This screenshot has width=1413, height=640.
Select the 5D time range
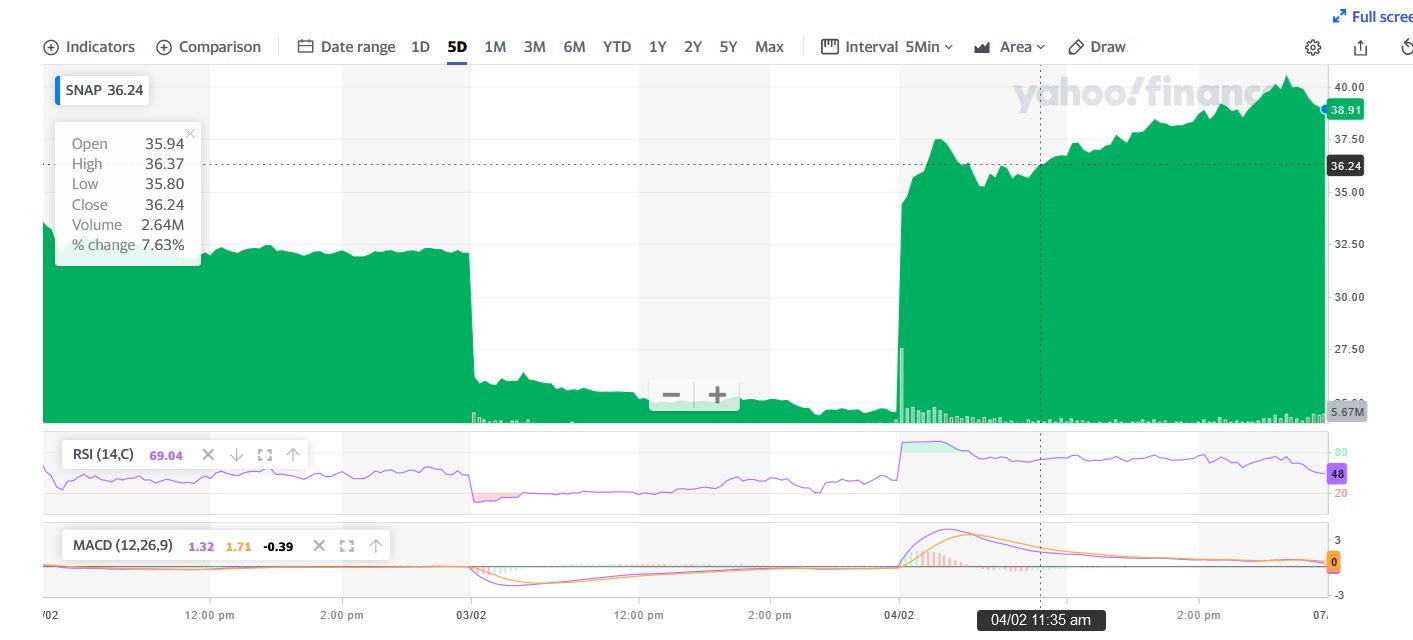click(x=457, y=47)
